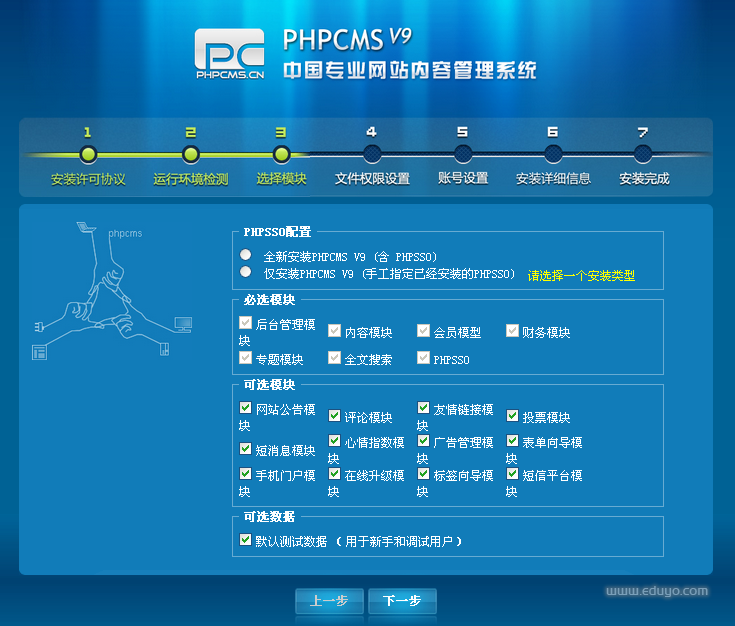
Task: Choose 全新安装PHPCMS V9 (含 PHPSSO) radio
Action: [x=245, y=255]
